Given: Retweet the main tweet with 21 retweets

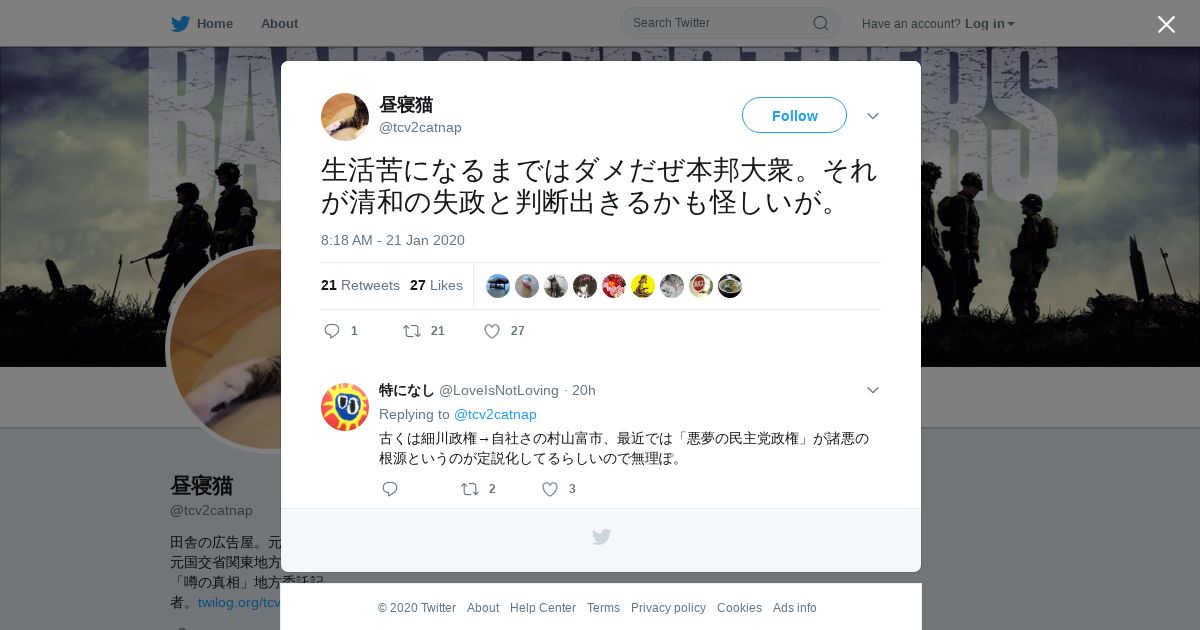Looking at the screenshot, I should (x=412, y=331).
